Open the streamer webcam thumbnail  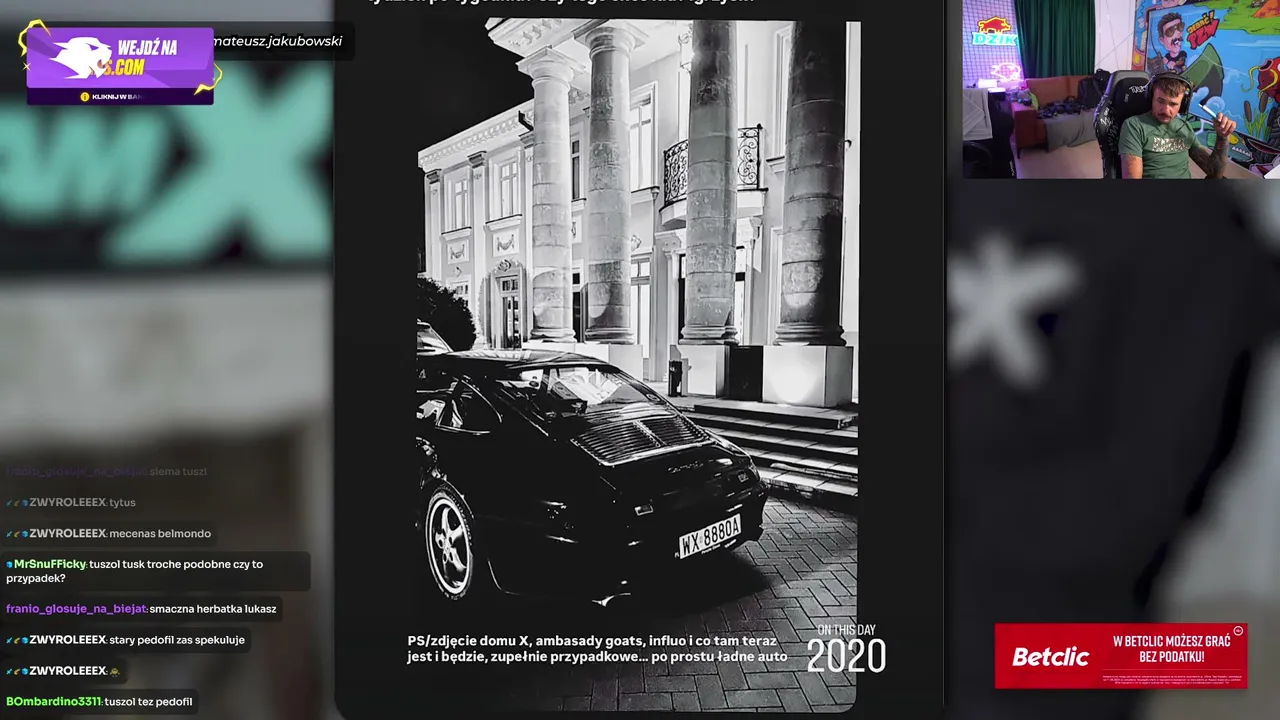click(x=1121, y=89)
